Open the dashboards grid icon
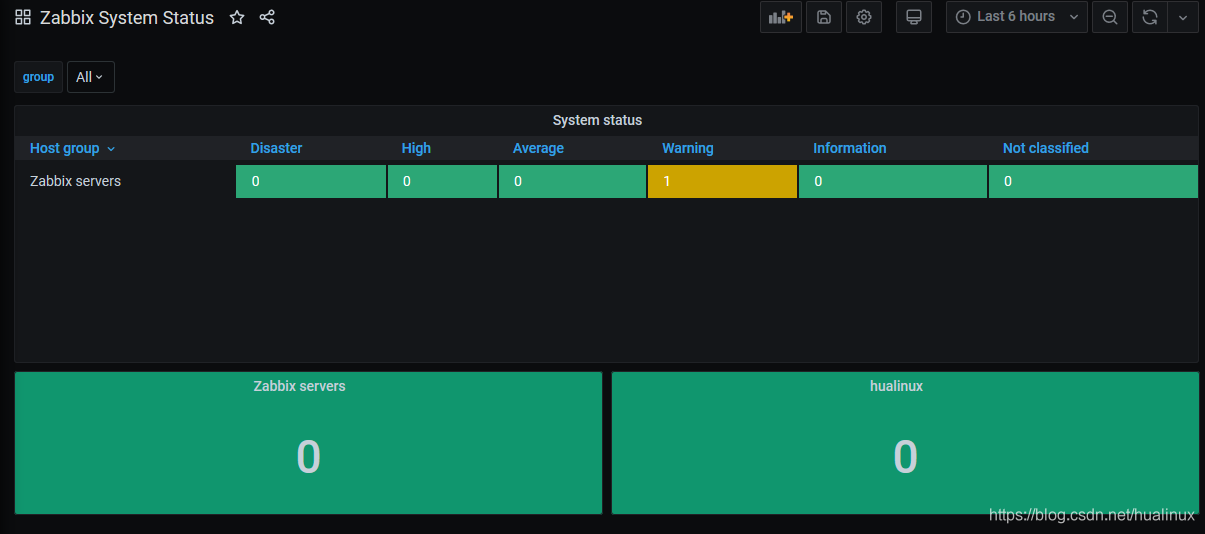 pyautogui.click(x=23, y=18)
